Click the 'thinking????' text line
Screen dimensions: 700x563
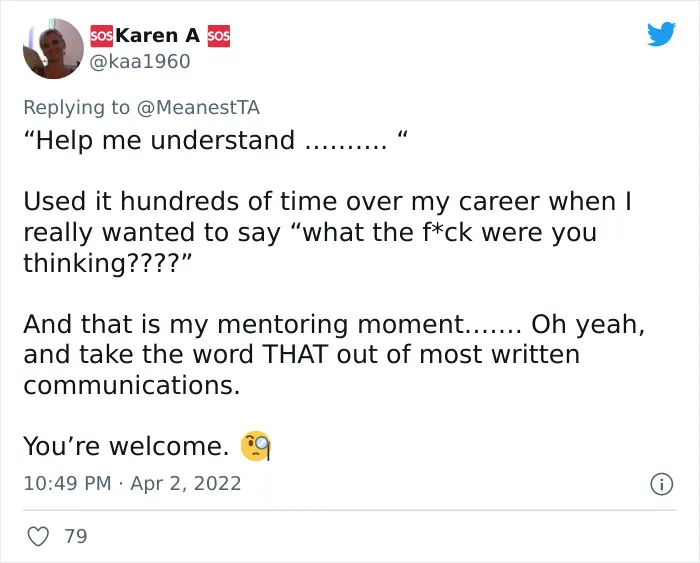tap(108, 263)
